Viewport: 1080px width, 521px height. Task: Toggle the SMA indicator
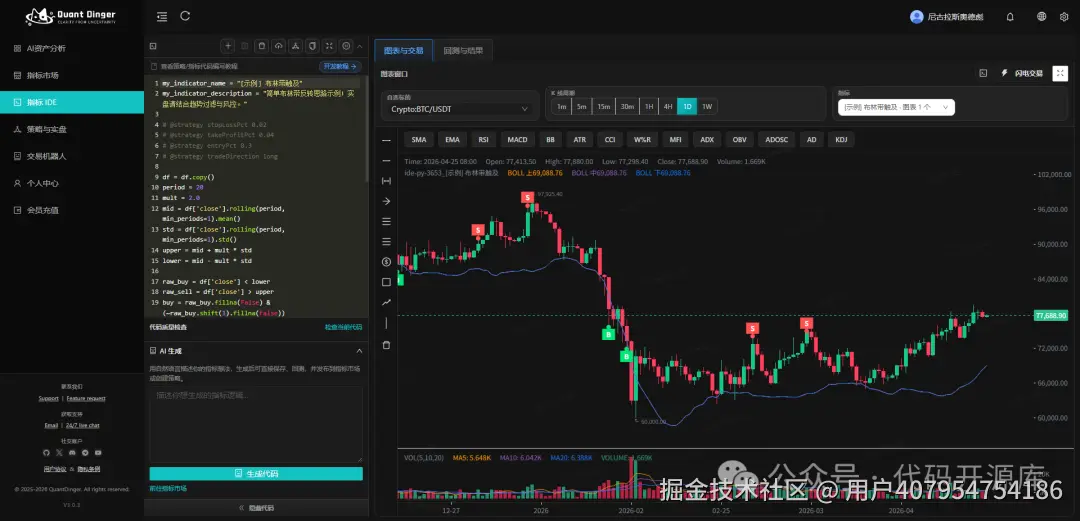tap(419, 140)
